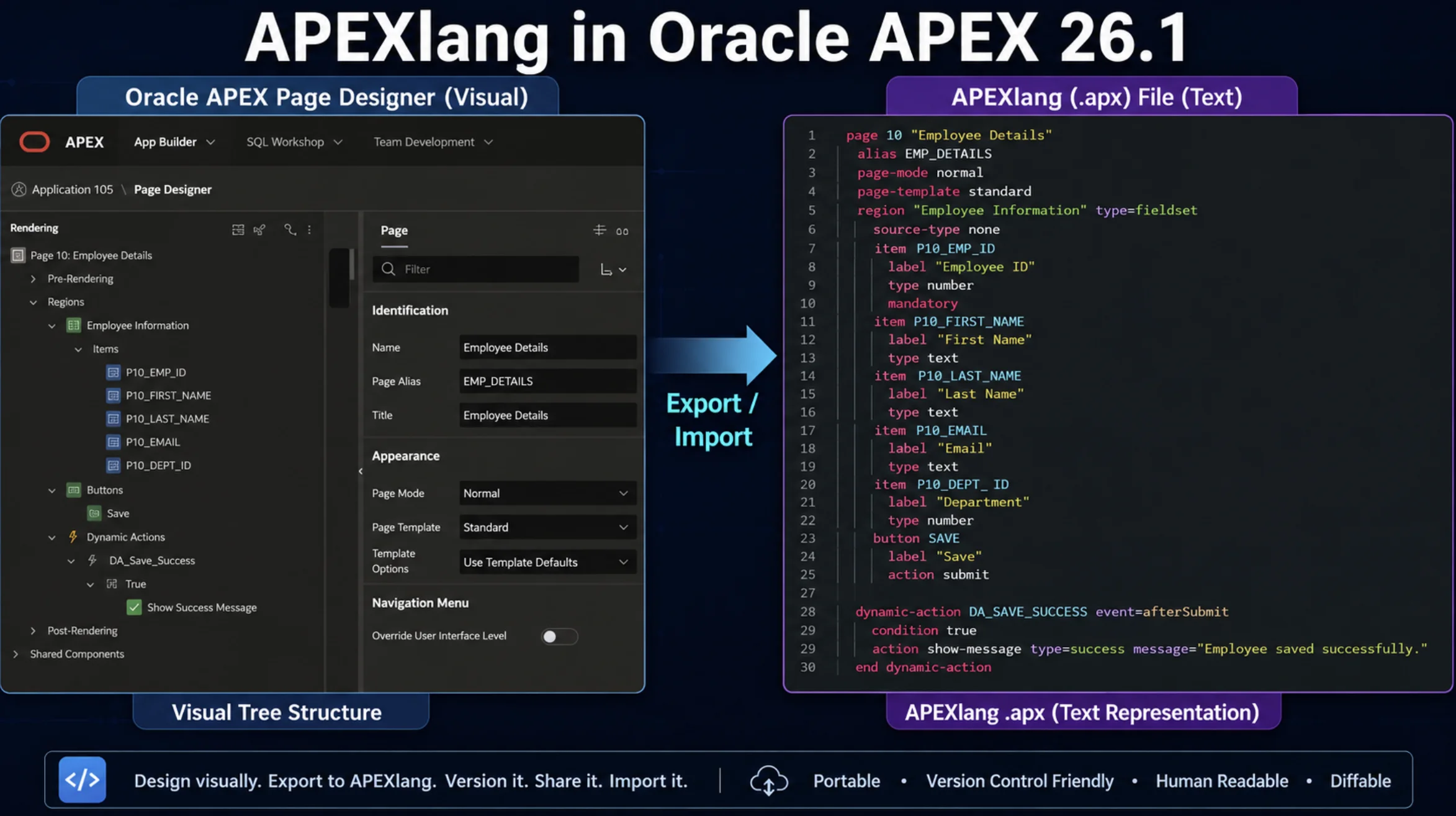Open the Page Template dropdown
Viewport: 1456px width, 816px height.
click(547, 527)
